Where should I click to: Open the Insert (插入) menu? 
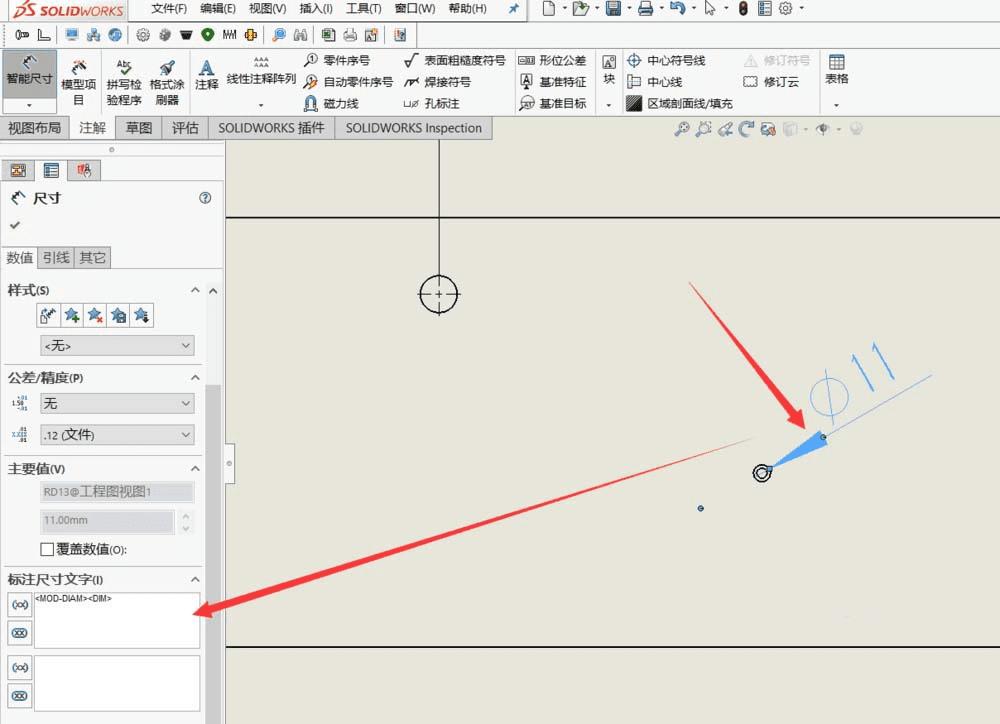click(316, 9)
